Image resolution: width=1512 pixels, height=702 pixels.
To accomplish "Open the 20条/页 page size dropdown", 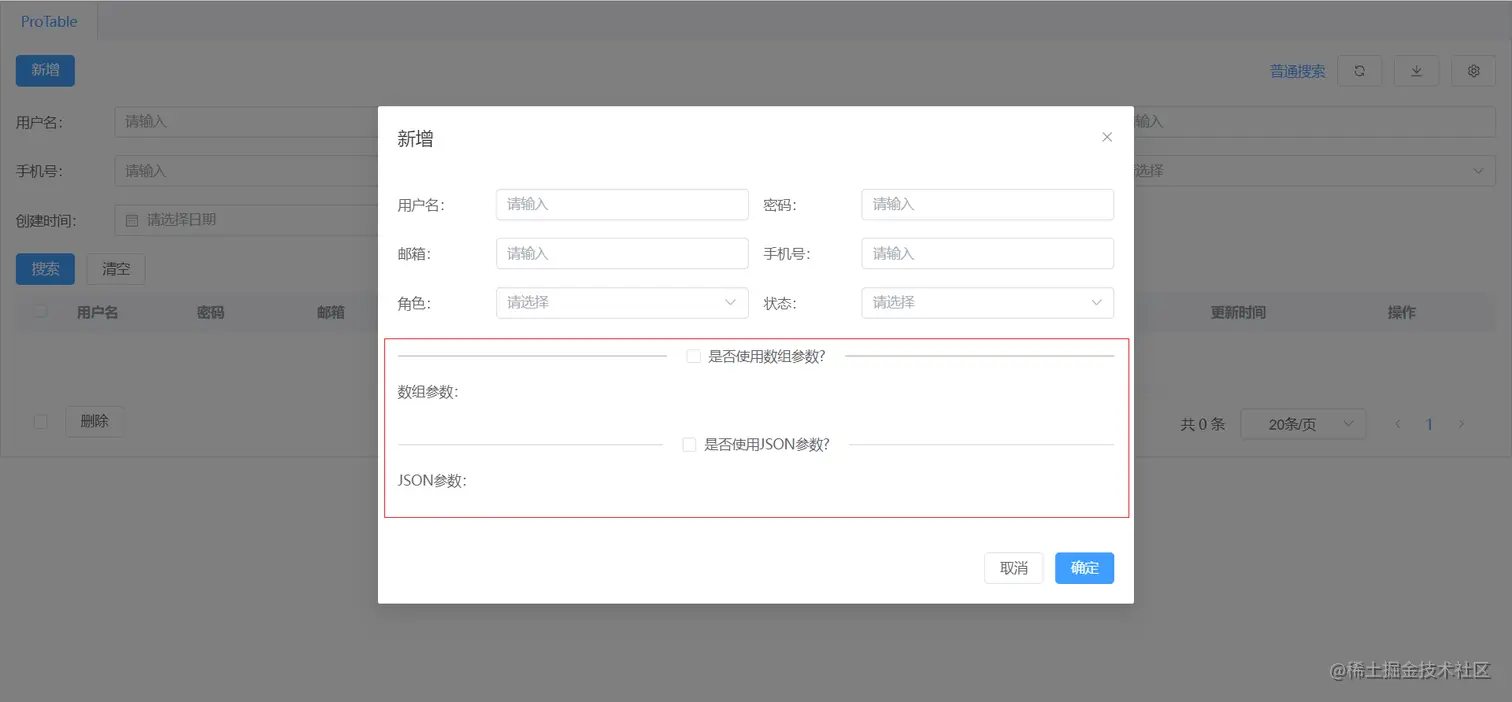I will pos(1303,424).
